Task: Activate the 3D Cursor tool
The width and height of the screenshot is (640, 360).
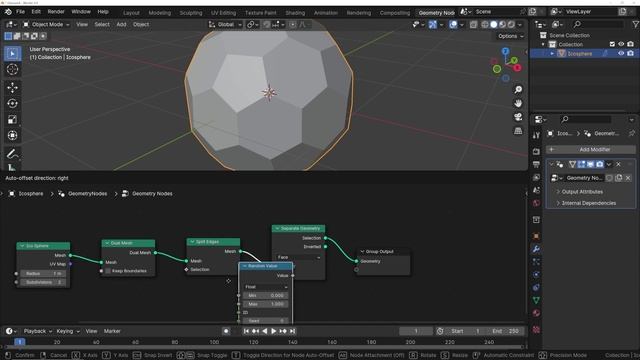Action: [12, 69]
